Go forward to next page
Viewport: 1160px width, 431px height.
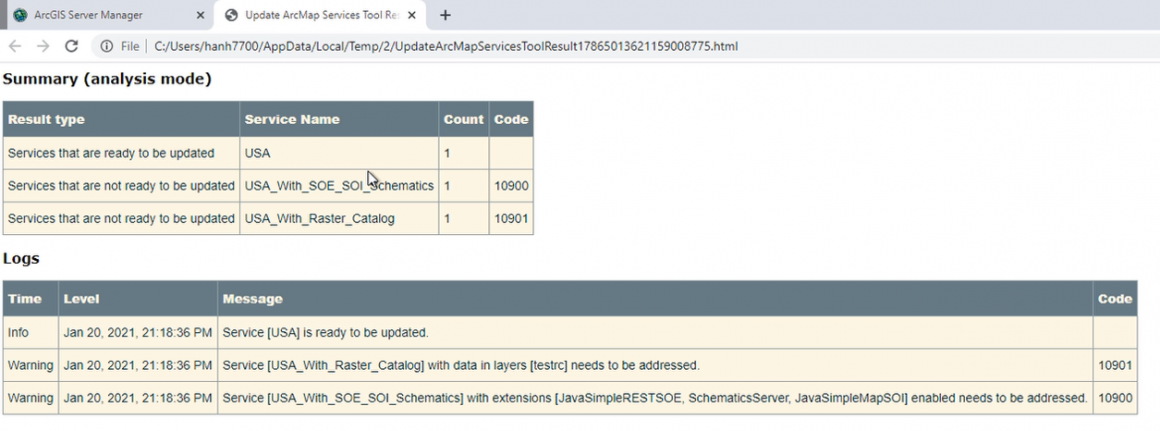[43, 46]
